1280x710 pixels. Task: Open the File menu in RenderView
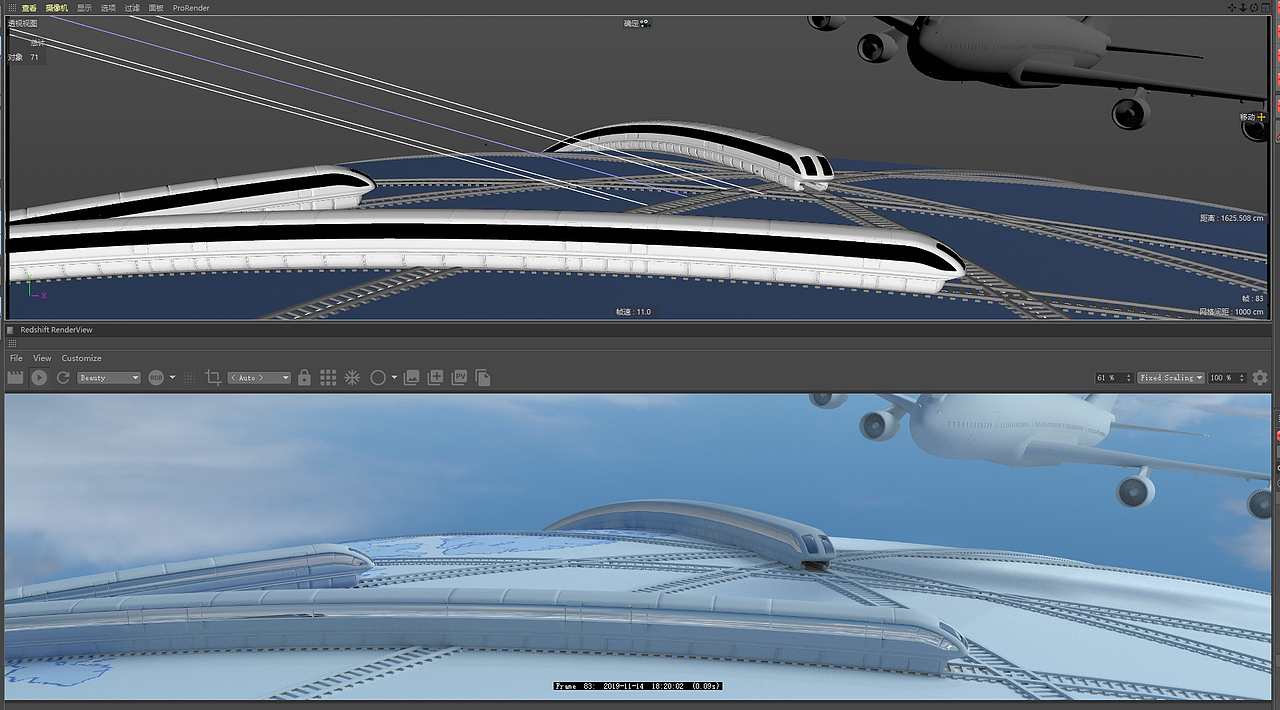point(16,358)
